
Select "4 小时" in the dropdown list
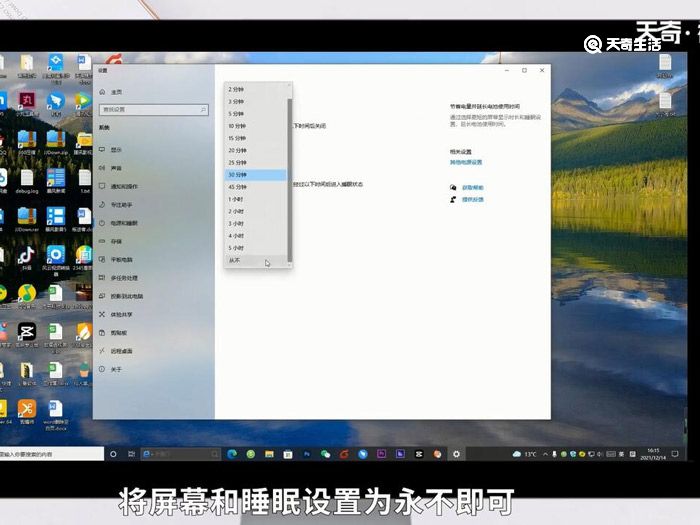[256, 235]
